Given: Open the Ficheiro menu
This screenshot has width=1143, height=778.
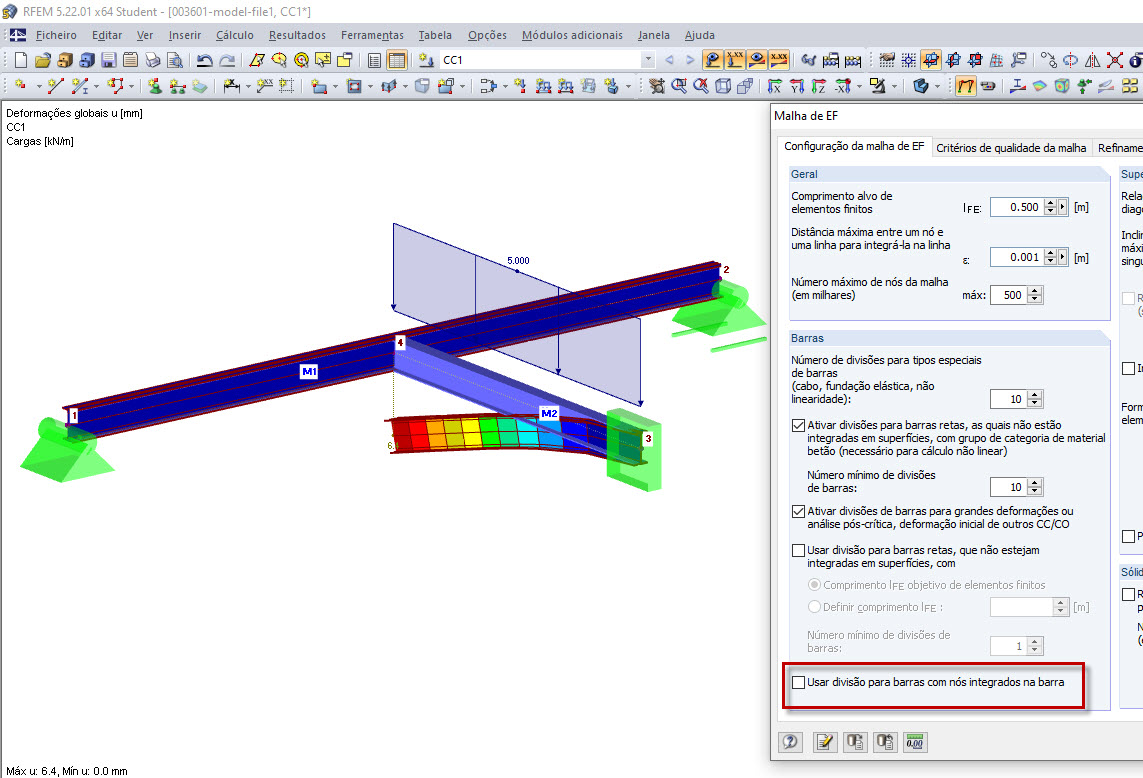Looking at the screenshot, I should [56, 35].
